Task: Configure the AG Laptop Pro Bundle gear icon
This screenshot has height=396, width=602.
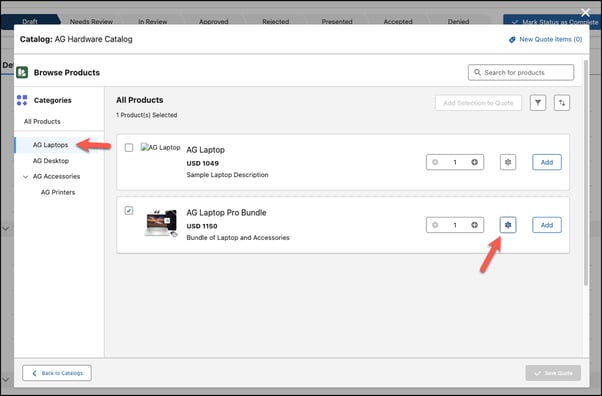Action: pyautogui.click(x=508, y=225)
